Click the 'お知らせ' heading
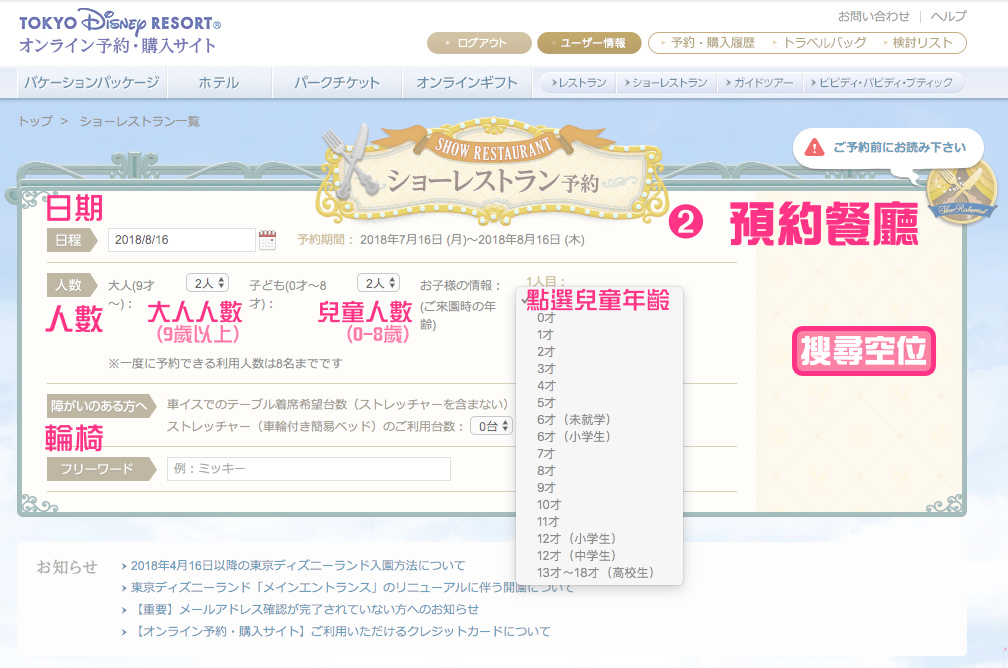 point(67,566)
